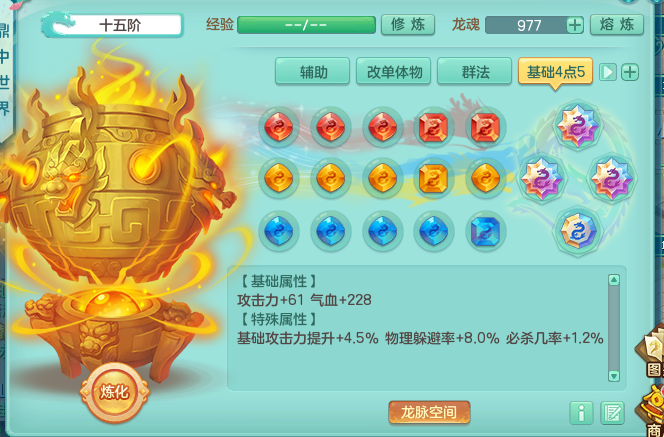
Task: Click the round 炼化 button
Action: click(114, 393)
